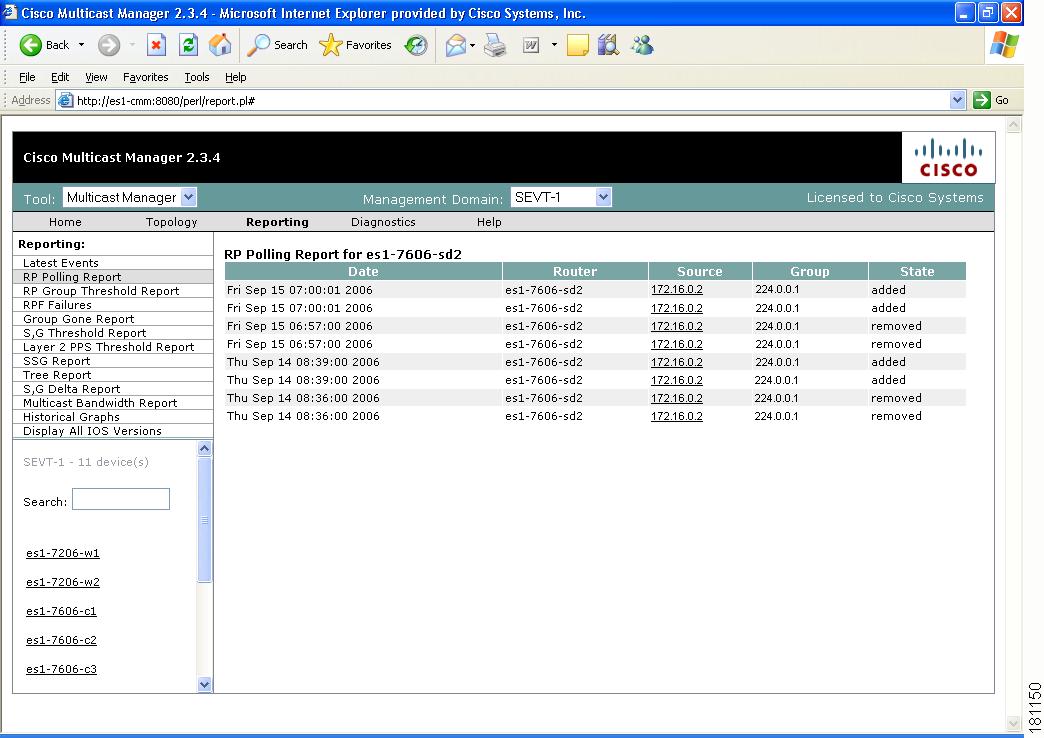Viewport: 1044px width, 738px height.
Task: Open Layer 2 PPS Threshold Report
Action: click(x=109, y=347)
